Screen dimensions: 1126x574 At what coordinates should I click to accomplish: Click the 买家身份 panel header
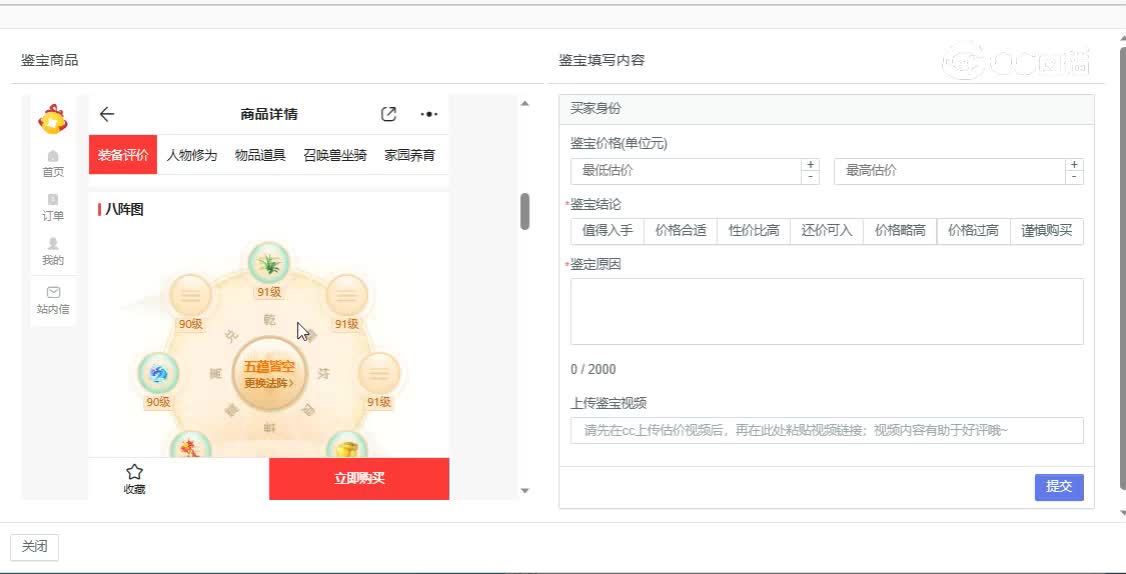(x=827, y=109)
